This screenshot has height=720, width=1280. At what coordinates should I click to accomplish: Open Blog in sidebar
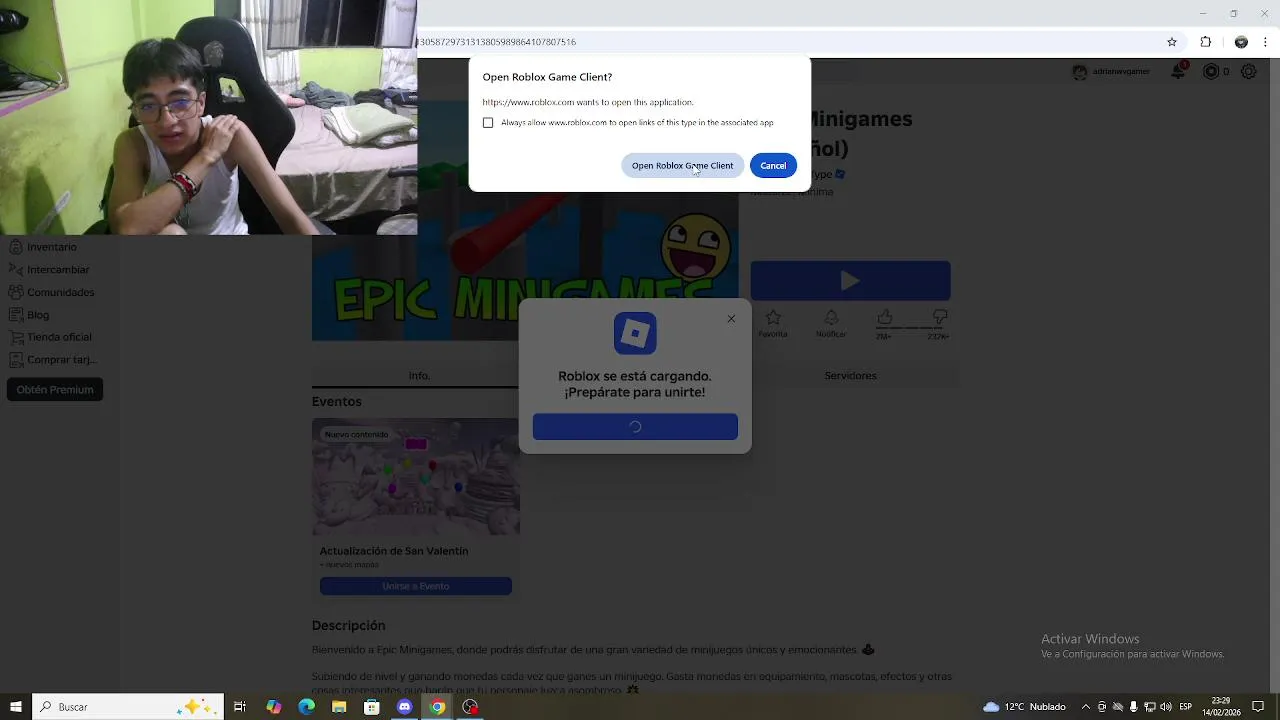tap(38, 315)
